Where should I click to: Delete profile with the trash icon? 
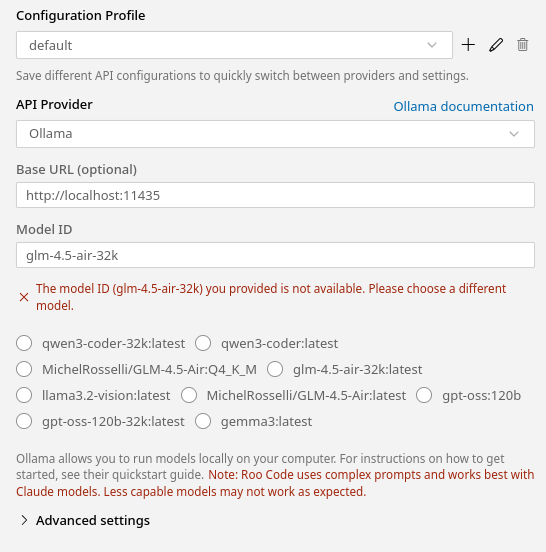tap(522, 45)
